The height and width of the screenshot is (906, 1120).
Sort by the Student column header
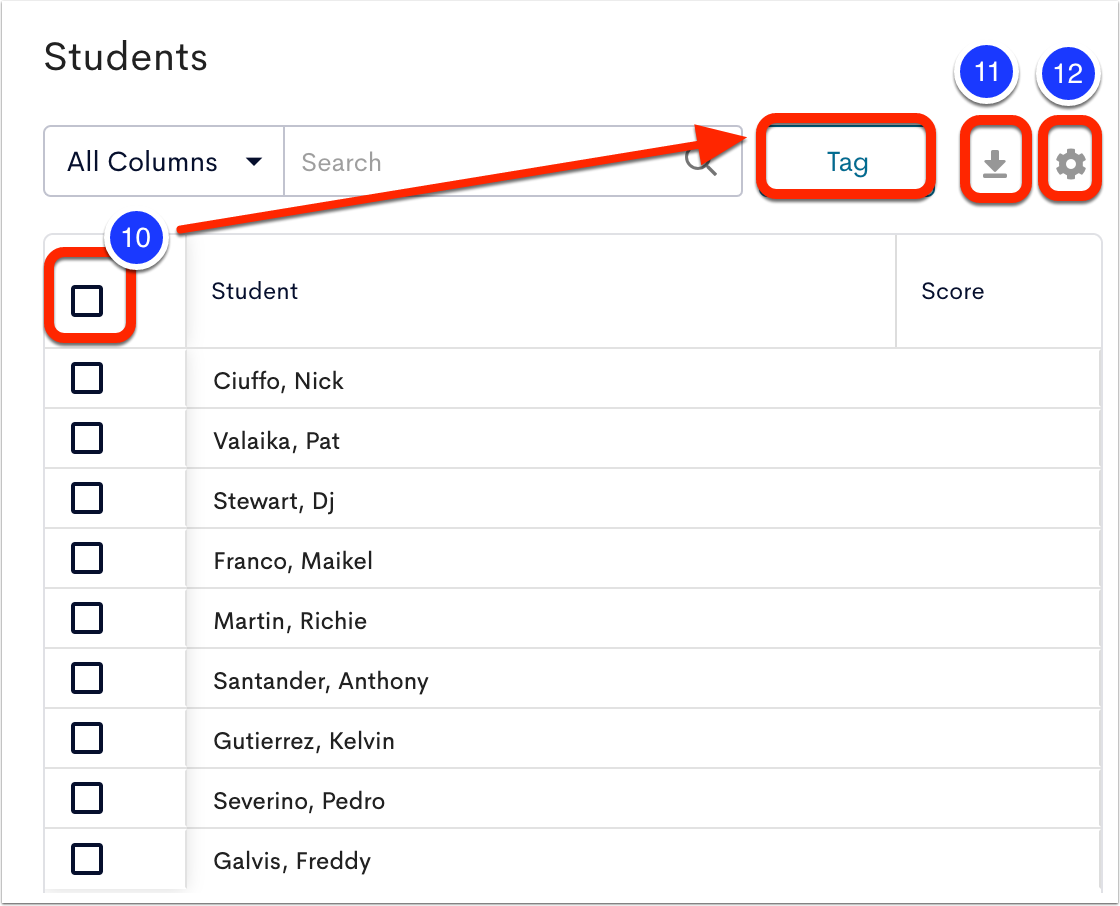(x=254, y=291)
